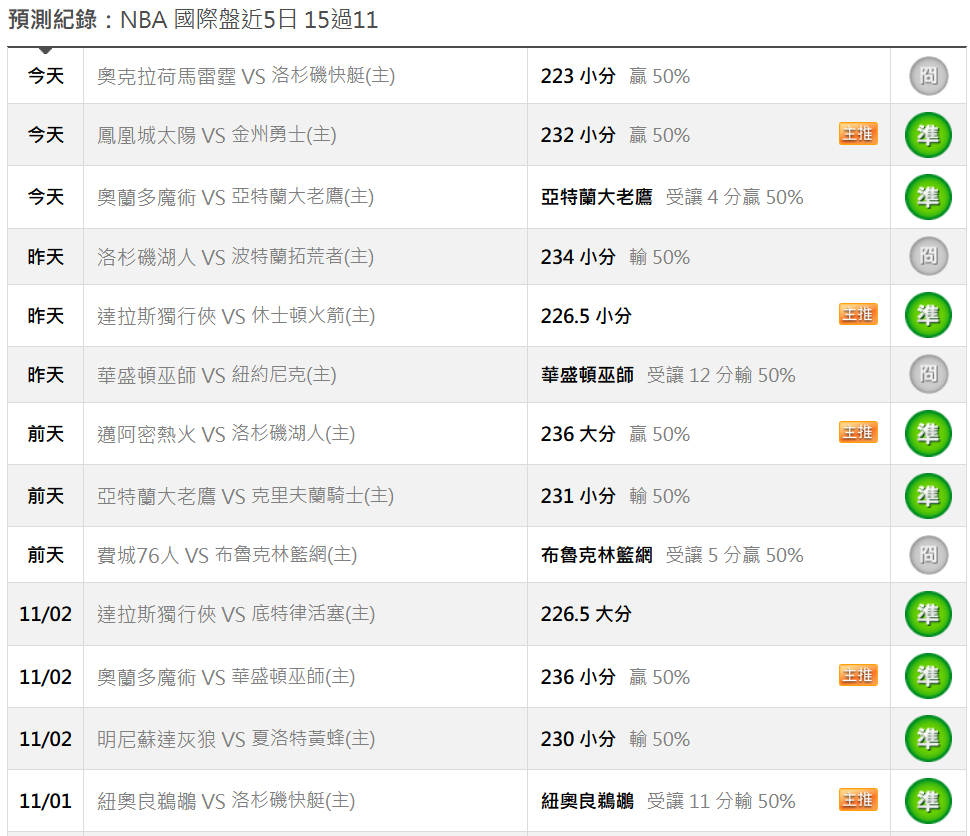Click green 準 icon for 明尼蘇達灰狼 VS 夏洛特黃蜂
Screen dimensions: 970x836
point(928,738)
